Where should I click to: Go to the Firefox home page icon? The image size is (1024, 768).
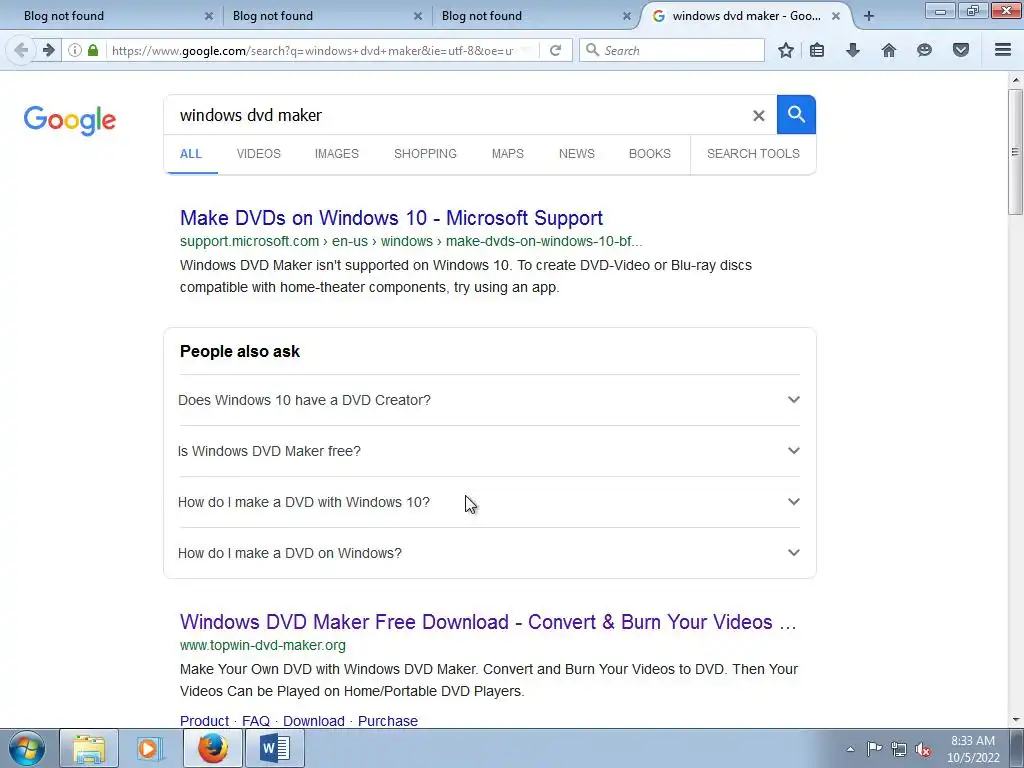889,50
